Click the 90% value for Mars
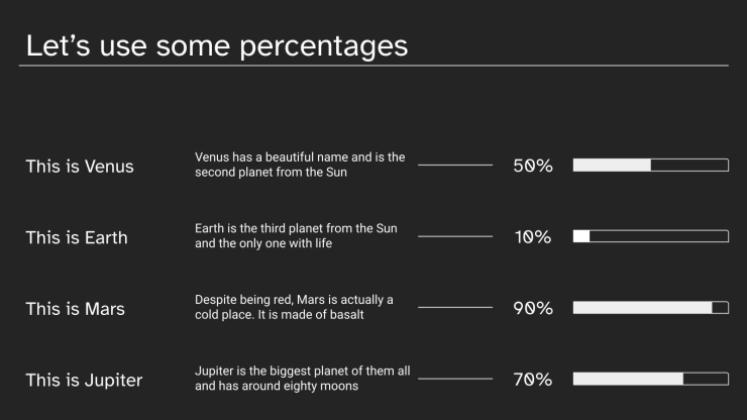Viewport: 747px width, 420px height. pyautogui.click(x=533, y=308)
